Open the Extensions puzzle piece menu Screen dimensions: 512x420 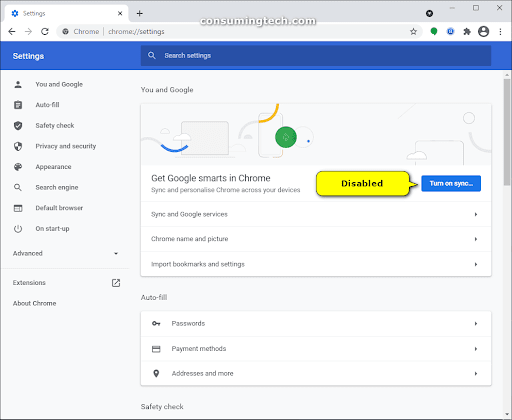(467, 32)
